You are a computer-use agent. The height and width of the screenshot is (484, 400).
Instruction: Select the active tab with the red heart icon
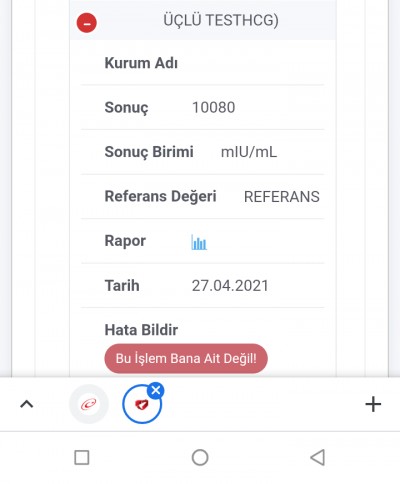142,404
